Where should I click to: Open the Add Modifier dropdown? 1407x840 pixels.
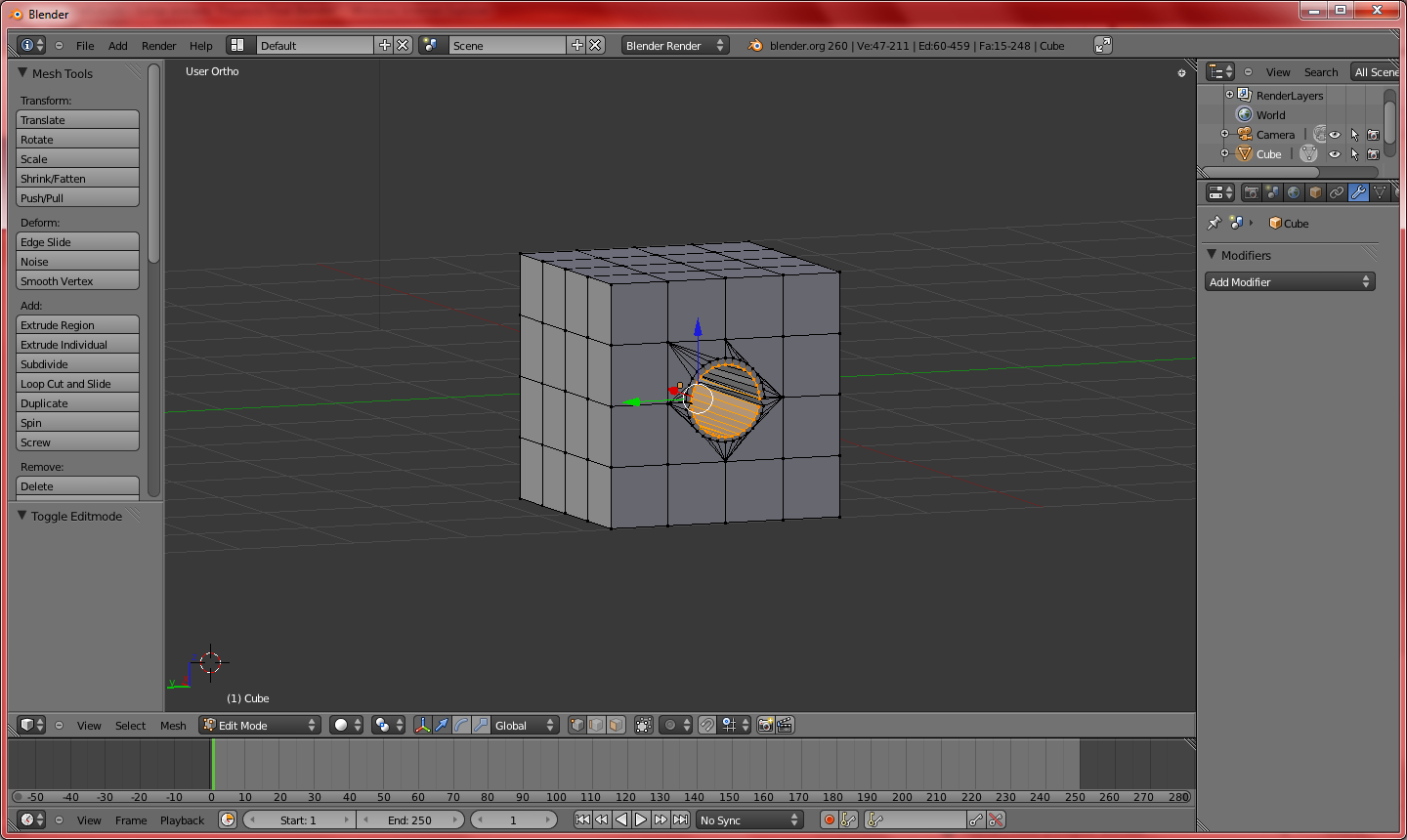tap(1290, 281)
